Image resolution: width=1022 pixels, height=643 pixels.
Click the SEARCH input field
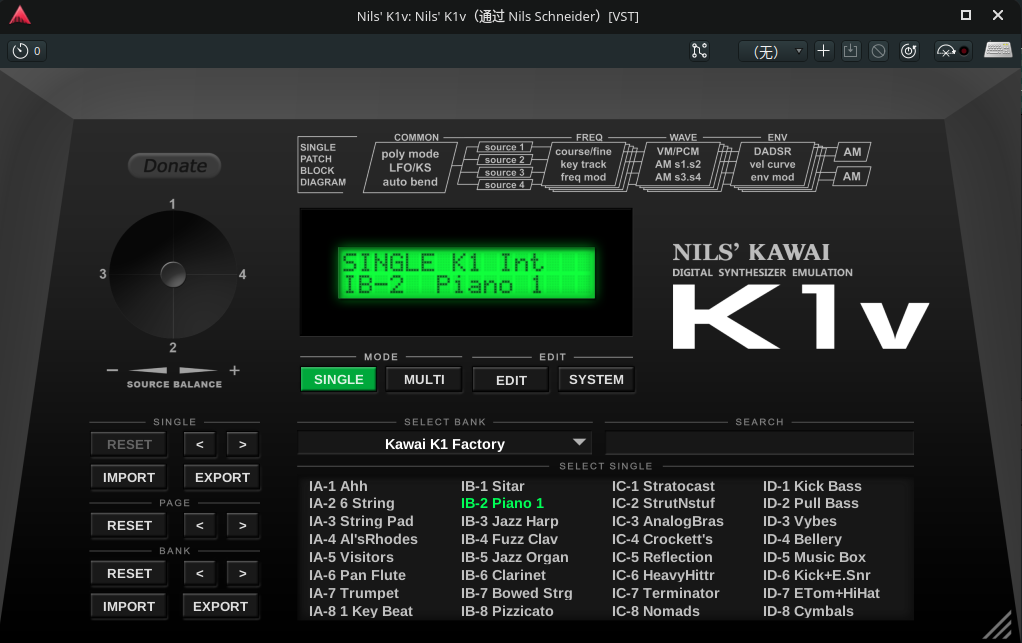[x=759, y=444]
